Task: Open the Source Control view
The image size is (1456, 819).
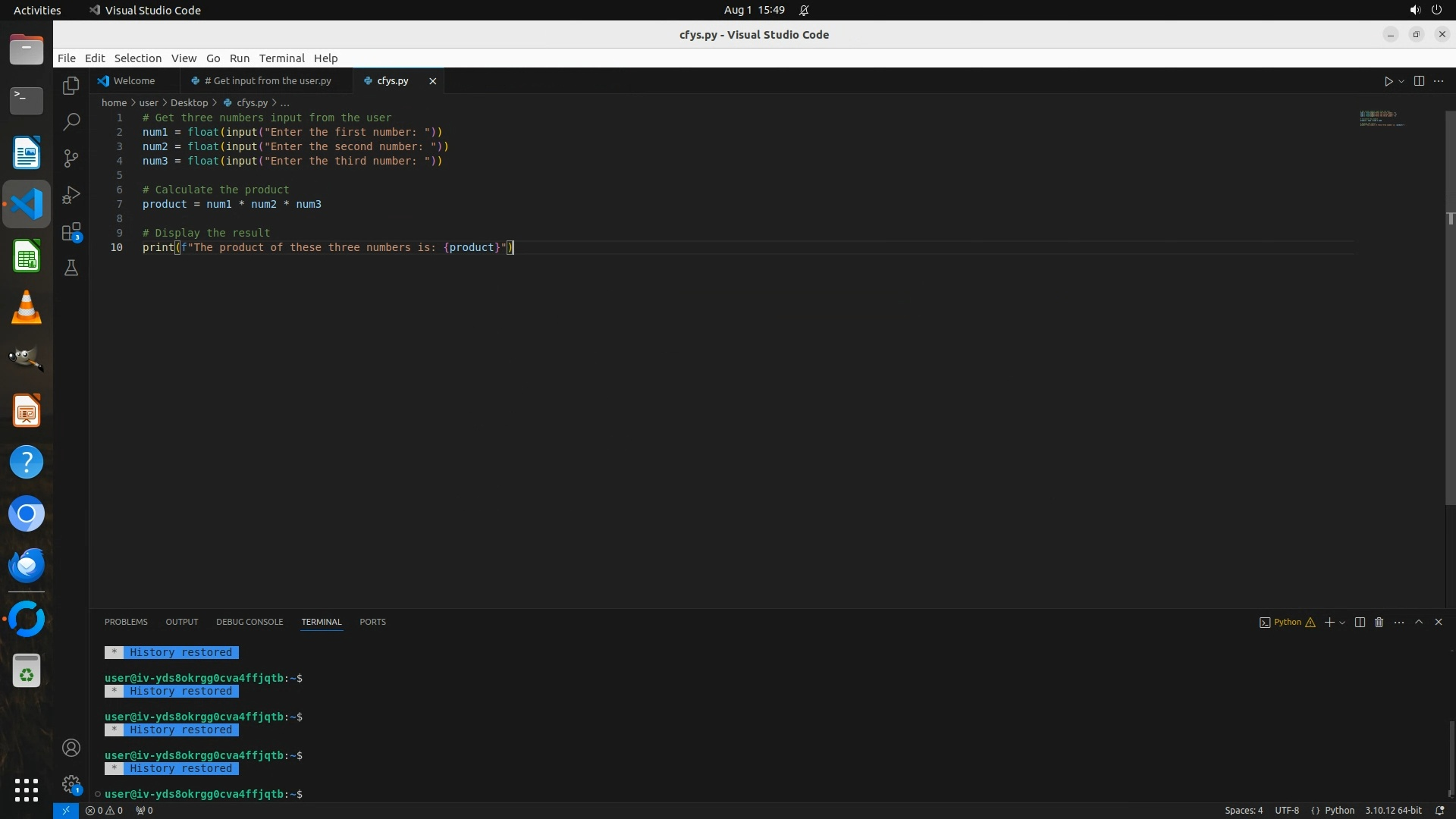Action: pyautogui.click(x=71, y=158)
